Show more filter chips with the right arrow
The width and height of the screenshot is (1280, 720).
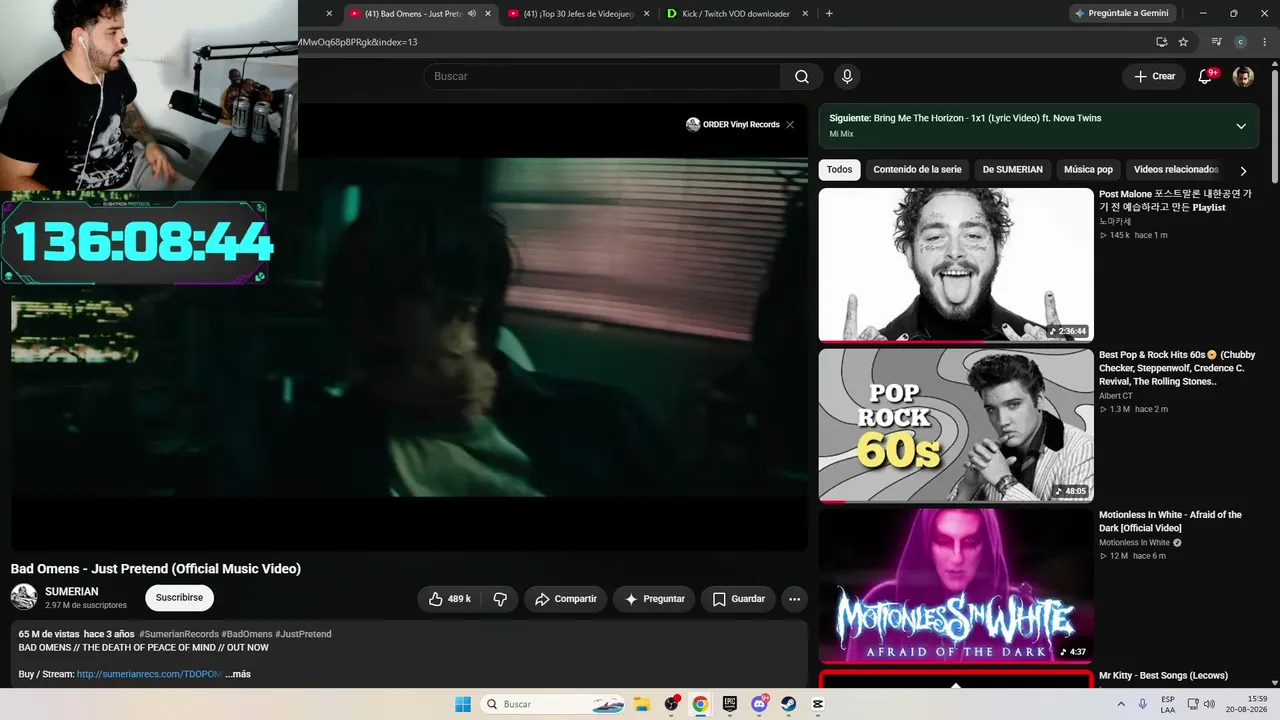tap(1243, 171)
